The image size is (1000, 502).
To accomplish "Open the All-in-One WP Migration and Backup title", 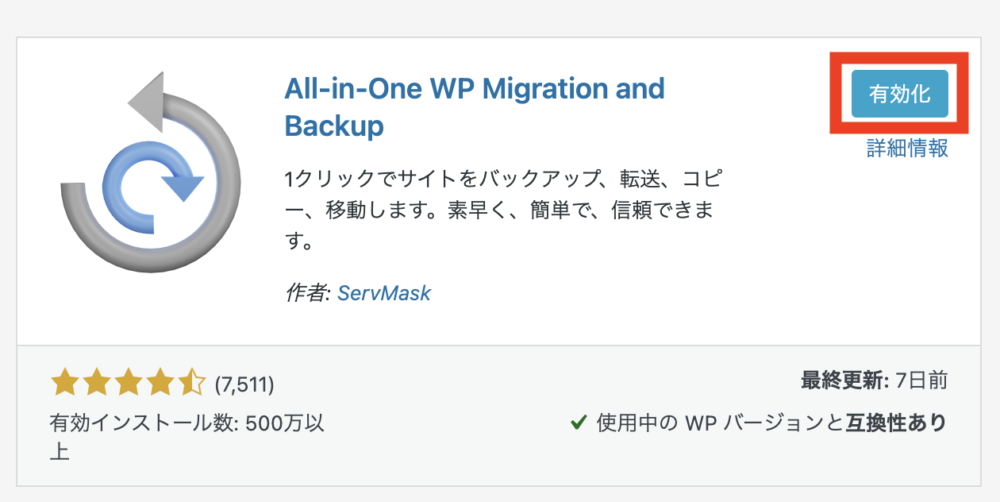I will [x=474, y=107].
